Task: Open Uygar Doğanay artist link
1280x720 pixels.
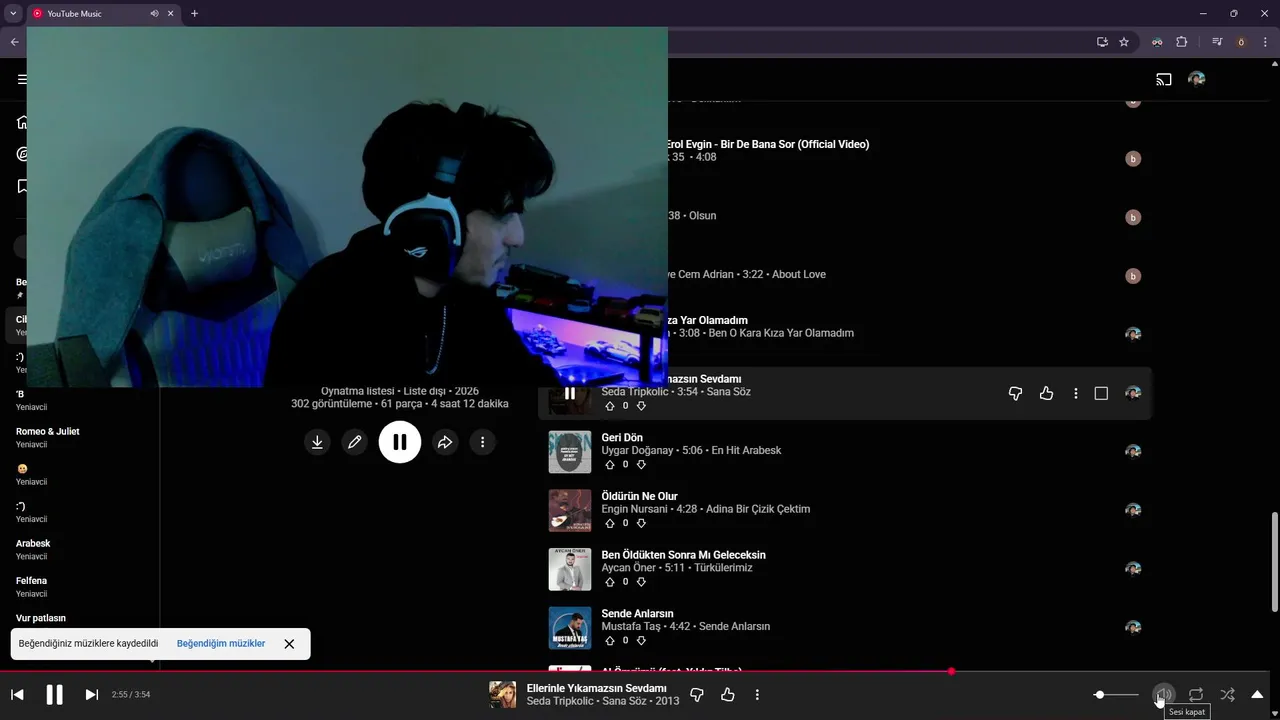Action: 638,451
